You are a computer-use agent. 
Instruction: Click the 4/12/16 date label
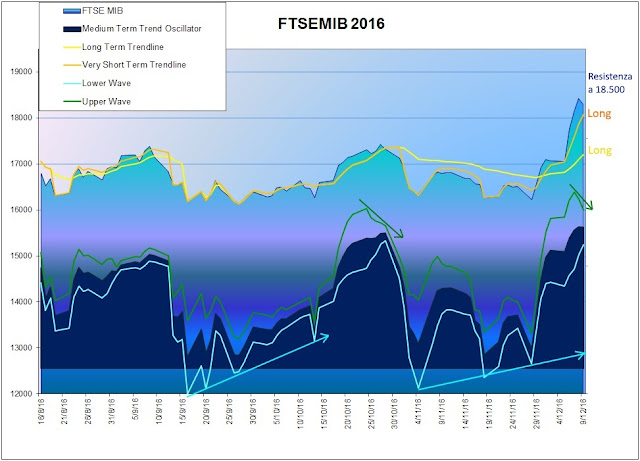[562, 412]
